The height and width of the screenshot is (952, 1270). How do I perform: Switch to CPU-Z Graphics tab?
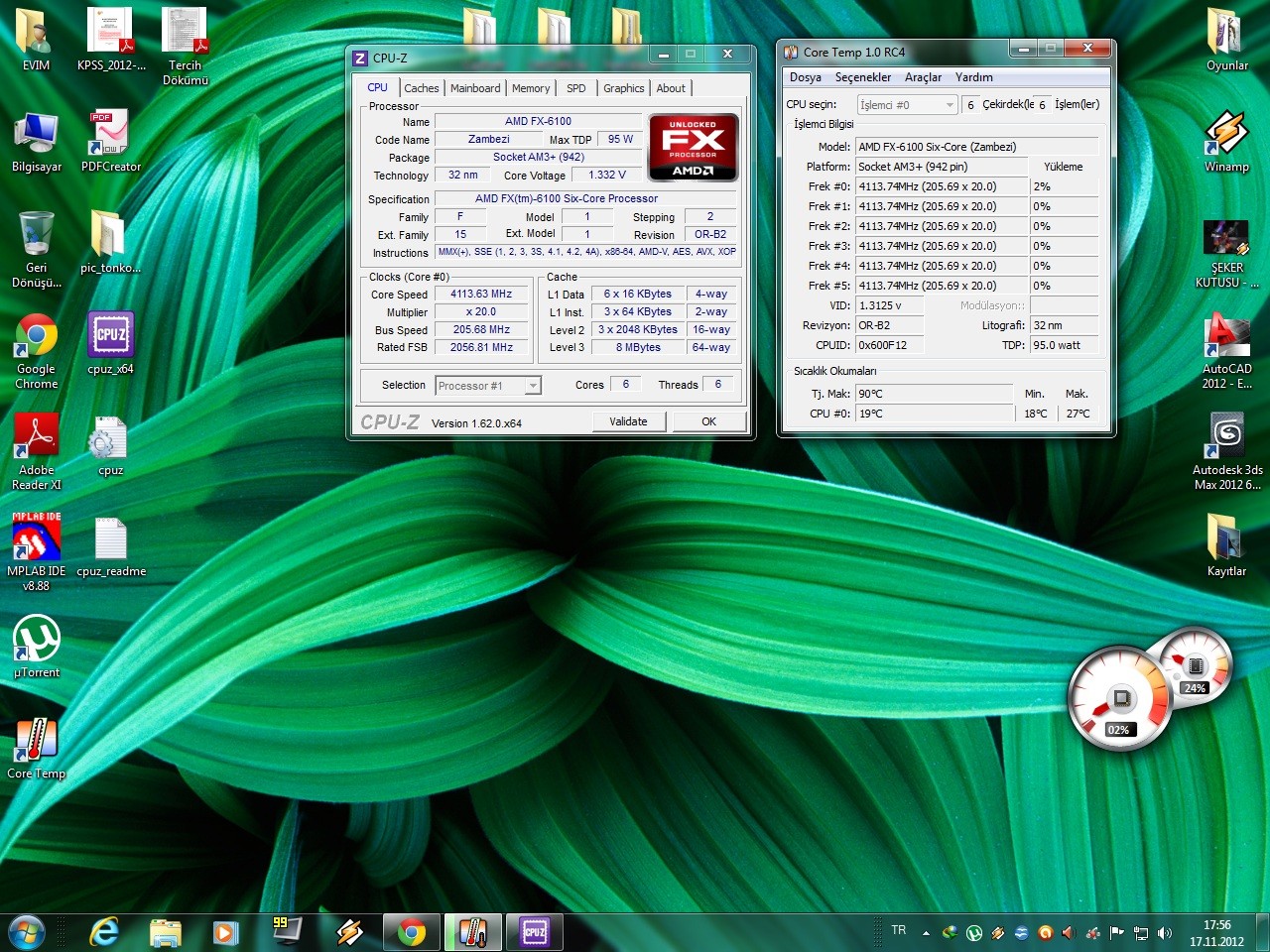623,88
